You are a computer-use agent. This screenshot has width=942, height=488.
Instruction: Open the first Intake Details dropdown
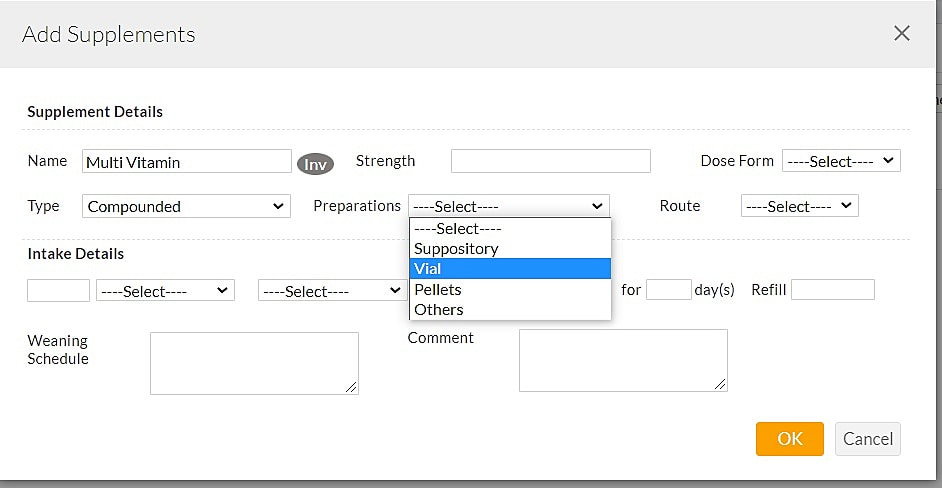click(165, 291)
